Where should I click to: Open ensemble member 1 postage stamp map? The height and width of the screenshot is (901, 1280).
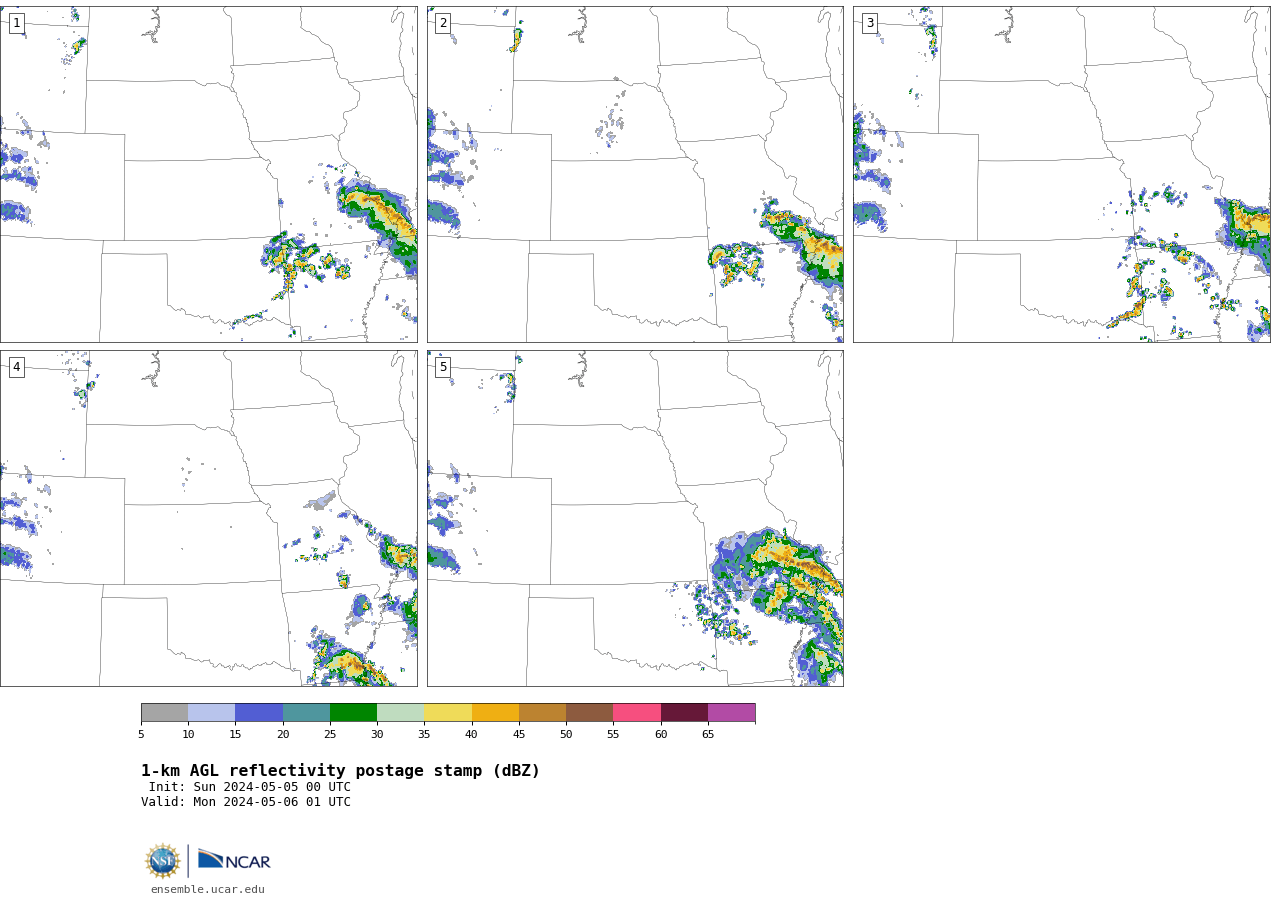tap(208, 174)
